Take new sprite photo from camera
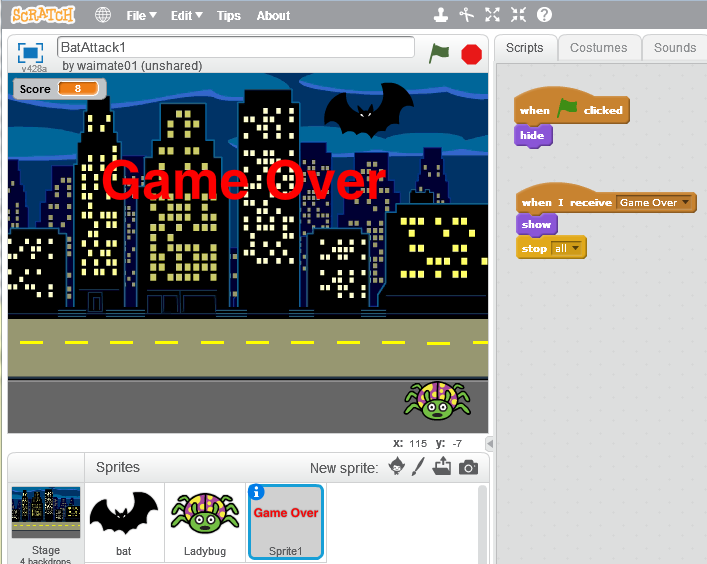This screenshot has height=564, width=707. pos(468,467)
